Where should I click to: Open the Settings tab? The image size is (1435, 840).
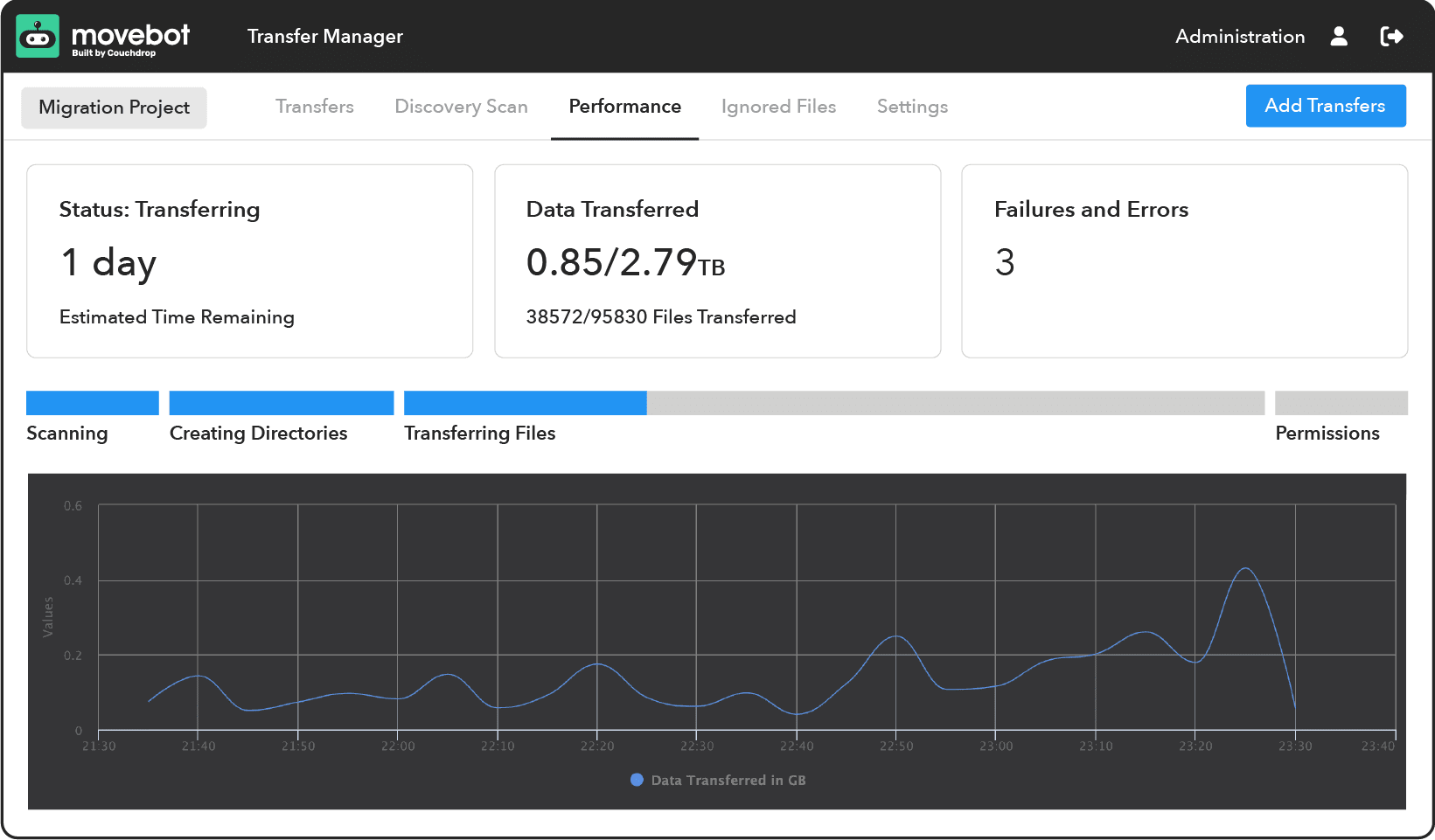click(912, 107)
